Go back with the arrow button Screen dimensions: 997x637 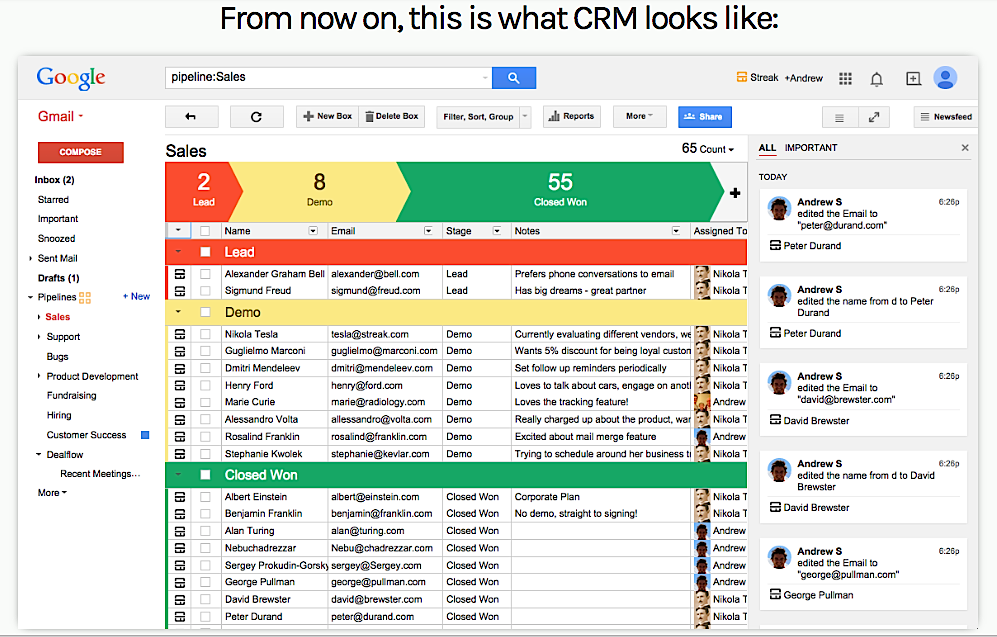(x=191, y=116)
